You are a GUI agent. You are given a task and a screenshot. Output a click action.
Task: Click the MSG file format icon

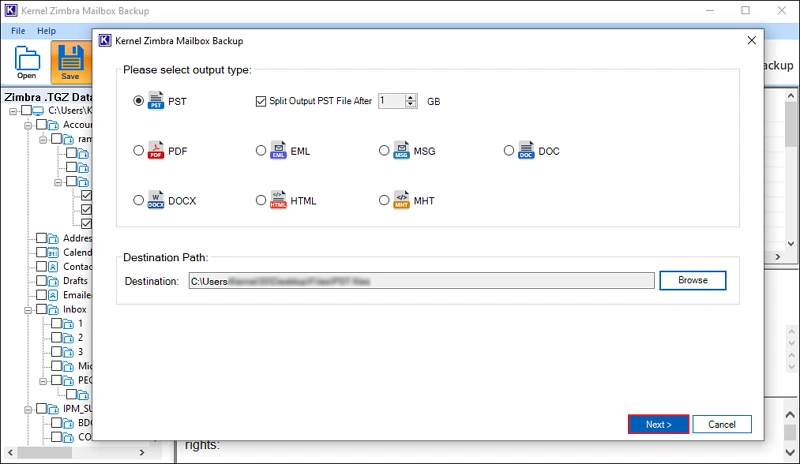[x=402, y=150]
